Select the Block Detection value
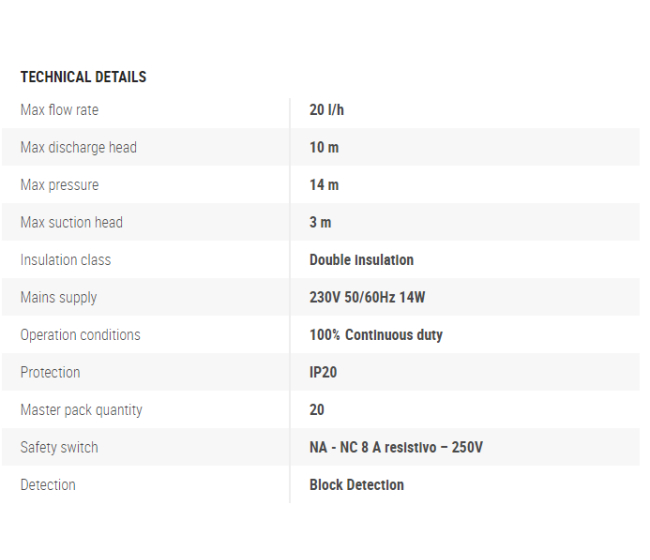Viewport: 650px width, 560px height. click(x=357, y=485)
